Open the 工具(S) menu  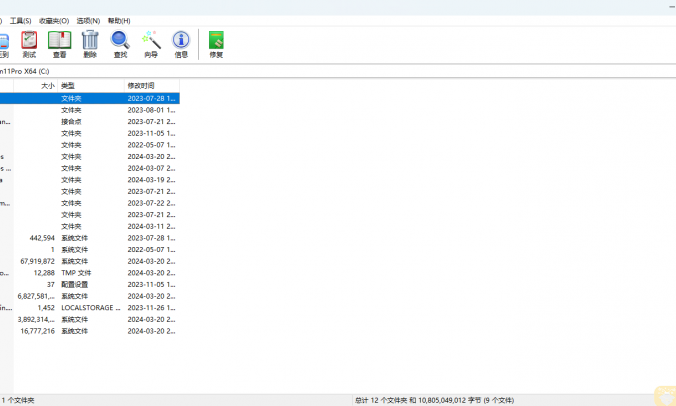click(x=20, y=21)
